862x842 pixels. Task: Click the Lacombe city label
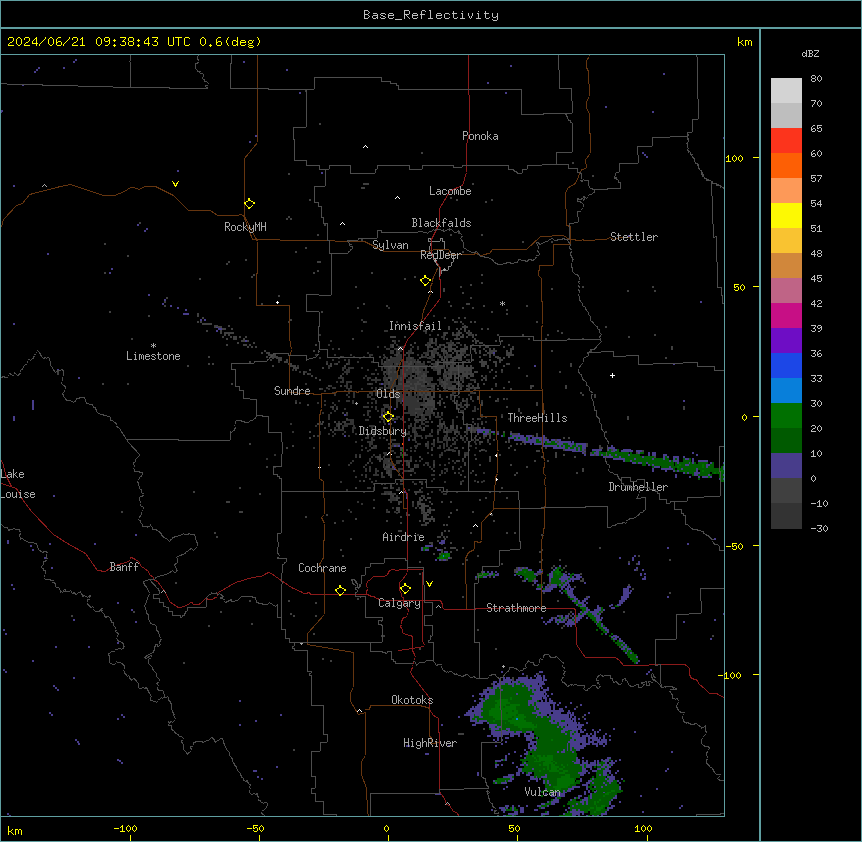pos(450,191)
